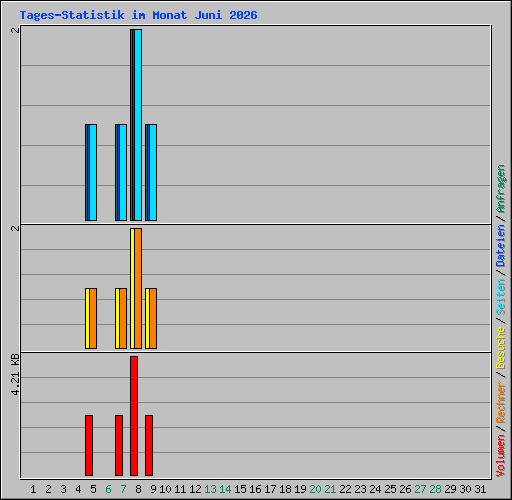
Task: Click the orange bar for day 9
Action: tap(153, 318)
